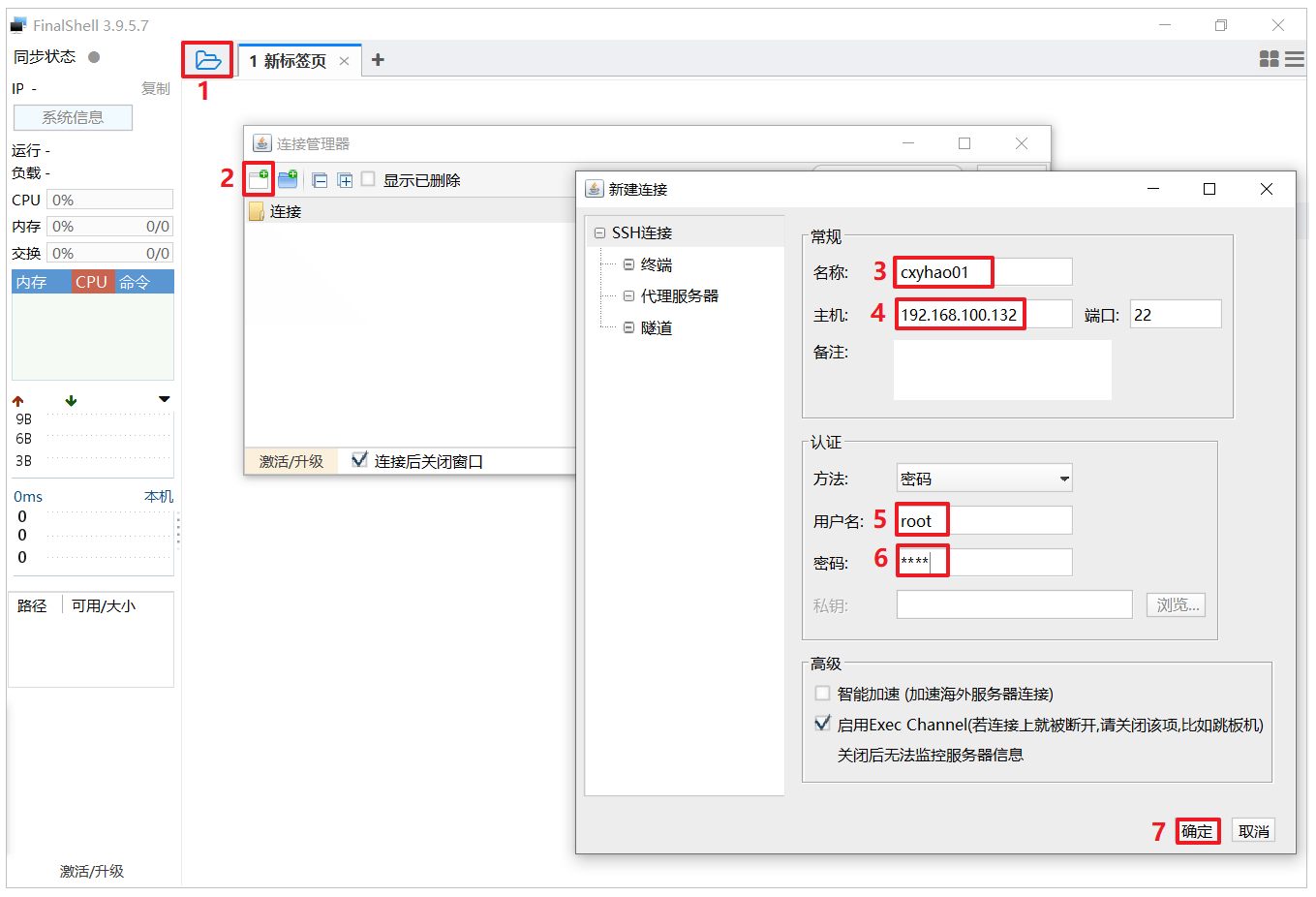The image size is (1316, 897).
Task: Click the 同步状态 indicator dot
Action: tap(94, 57)
